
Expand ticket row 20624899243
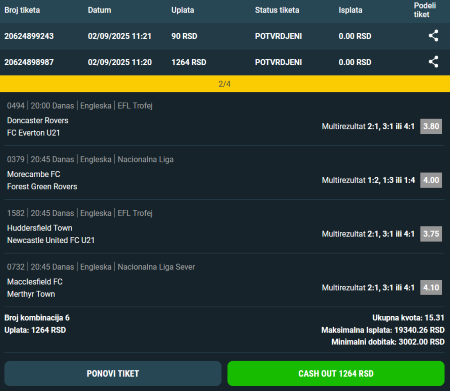tap(225, 36)
